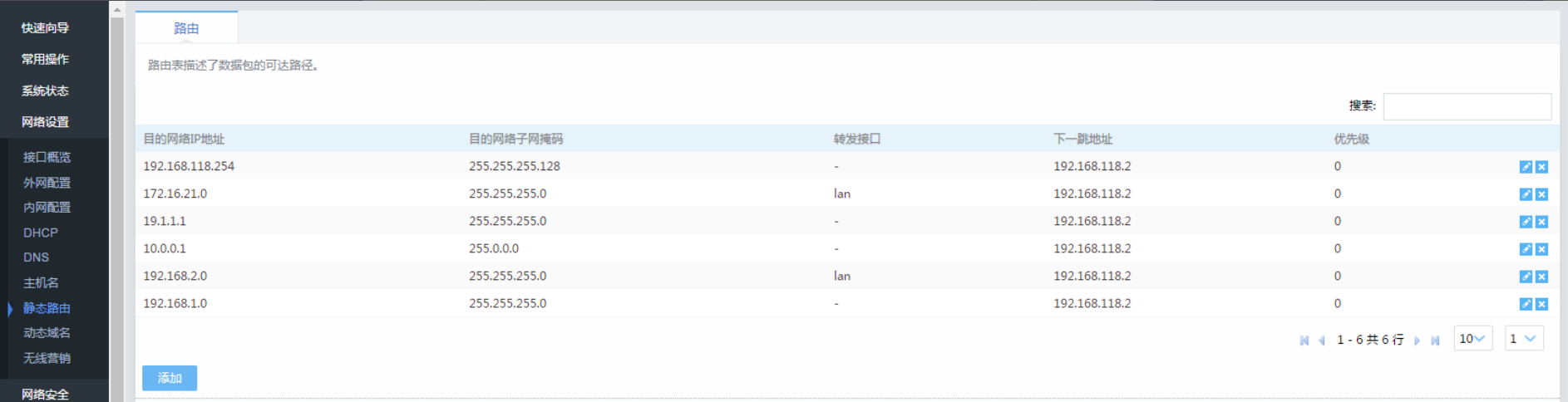Click the 搜索 input field
Viewport: 1568px width, 402px height.
1467,106
